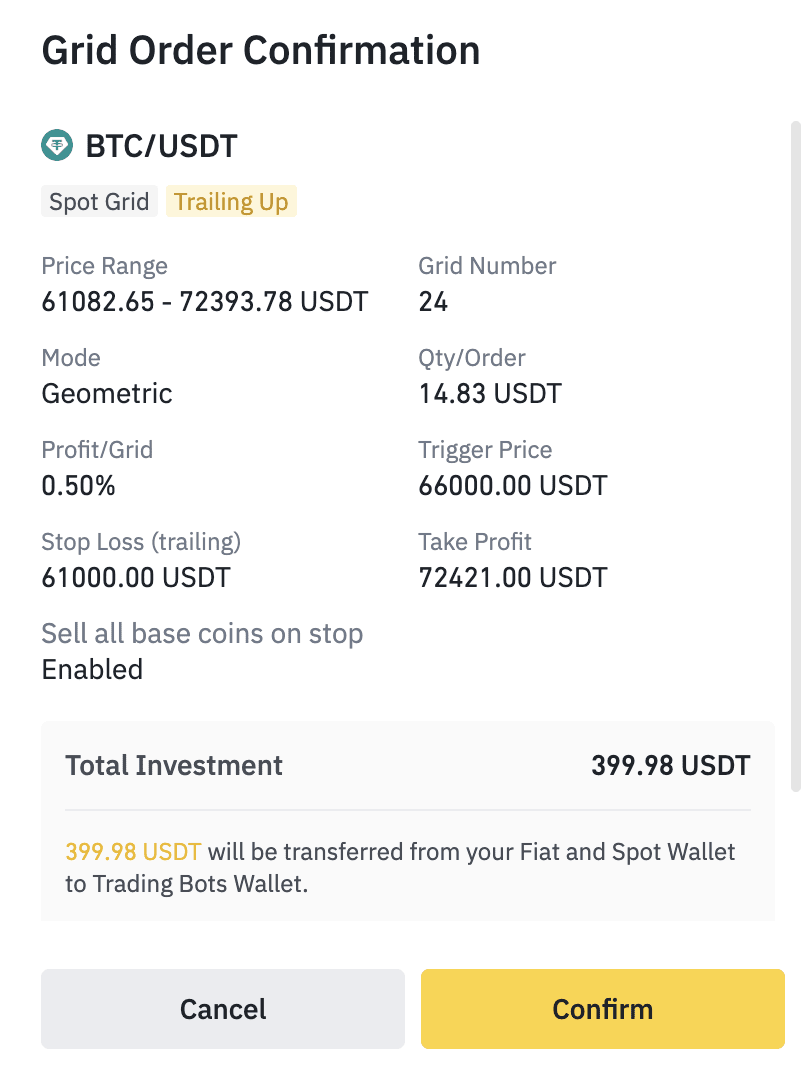Click the Spot Grid tag
Screen dimensions: 812x1074
coord(99,202)
